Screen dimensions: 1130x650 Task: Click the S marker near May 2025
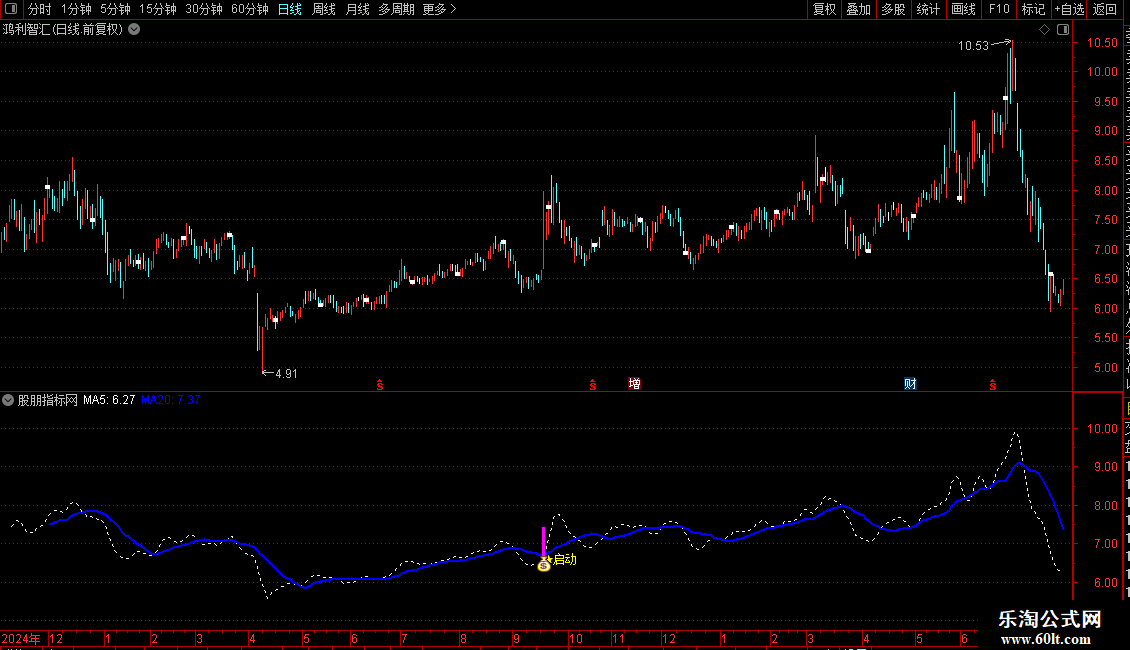tap(993, 386)
